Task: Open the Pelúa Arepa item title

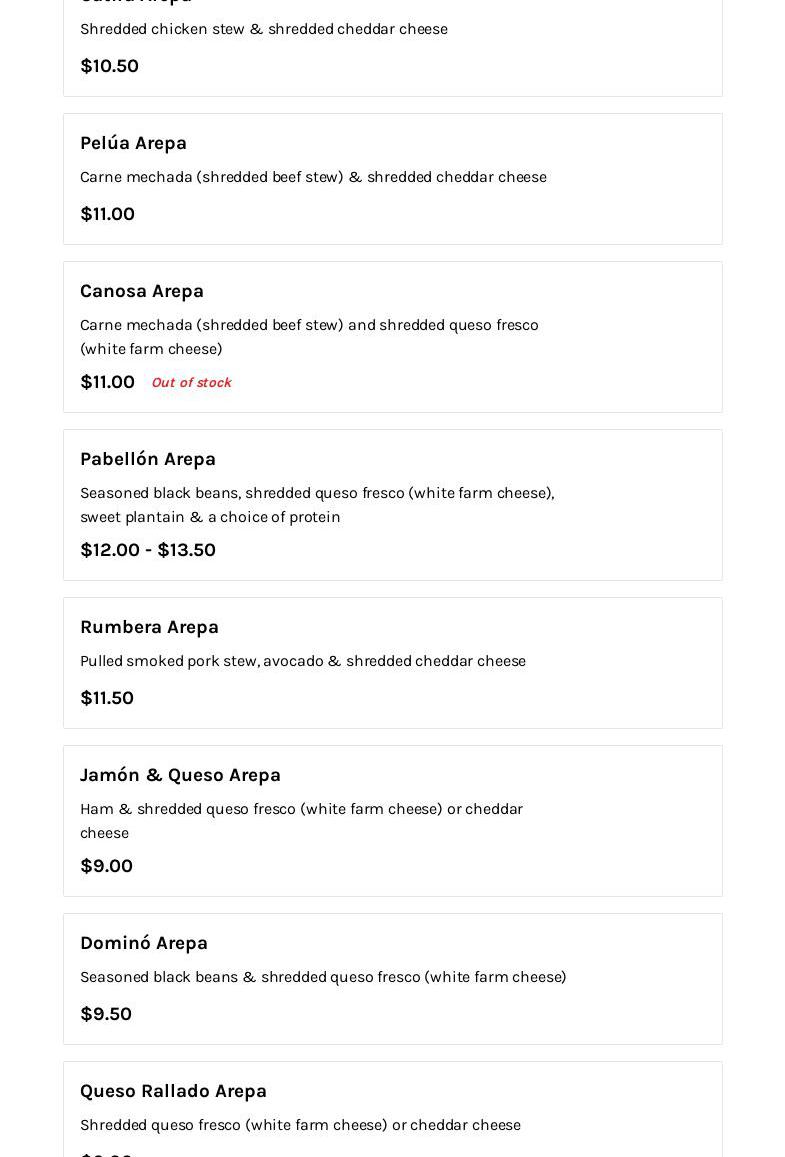Action: coord(133,143)
